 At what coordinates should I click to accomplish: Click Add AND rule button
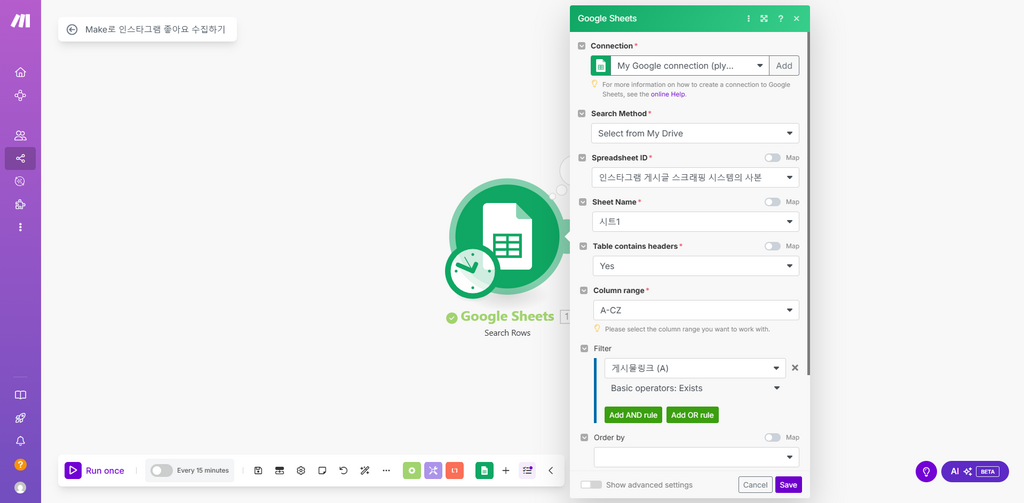[633, 415]
